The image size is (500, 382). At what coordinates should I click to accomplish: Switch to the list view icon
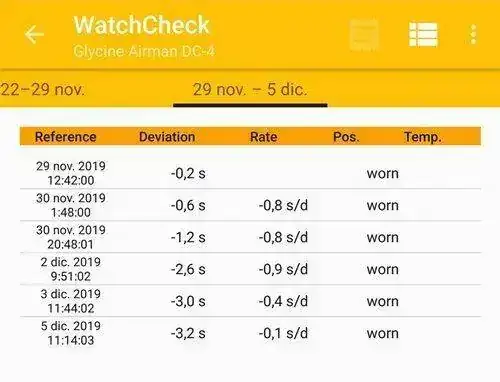tap(423, 34)
